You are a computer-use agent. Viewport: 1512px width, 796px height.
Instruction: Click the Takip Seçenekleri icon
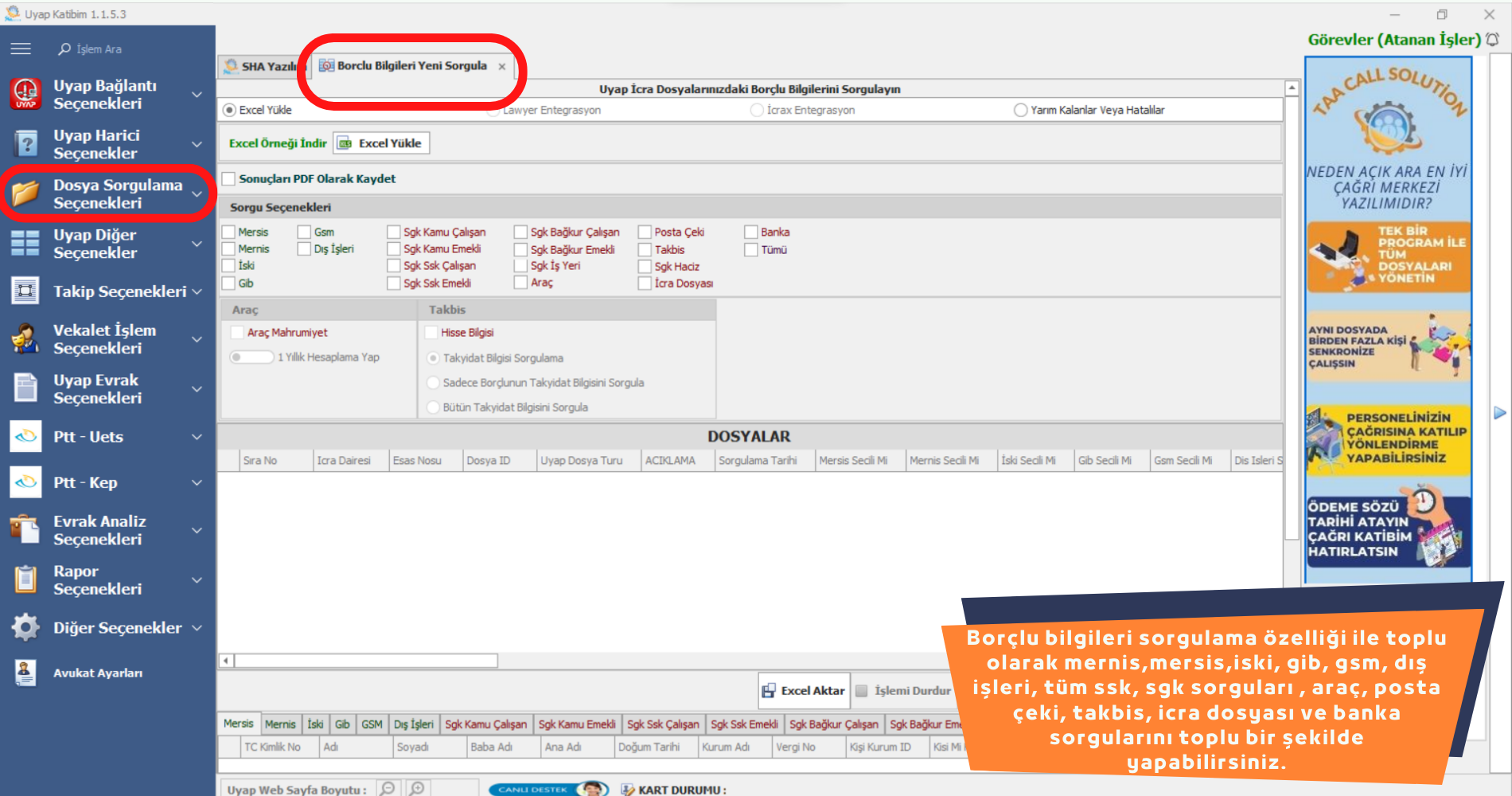tap(25, 291)
